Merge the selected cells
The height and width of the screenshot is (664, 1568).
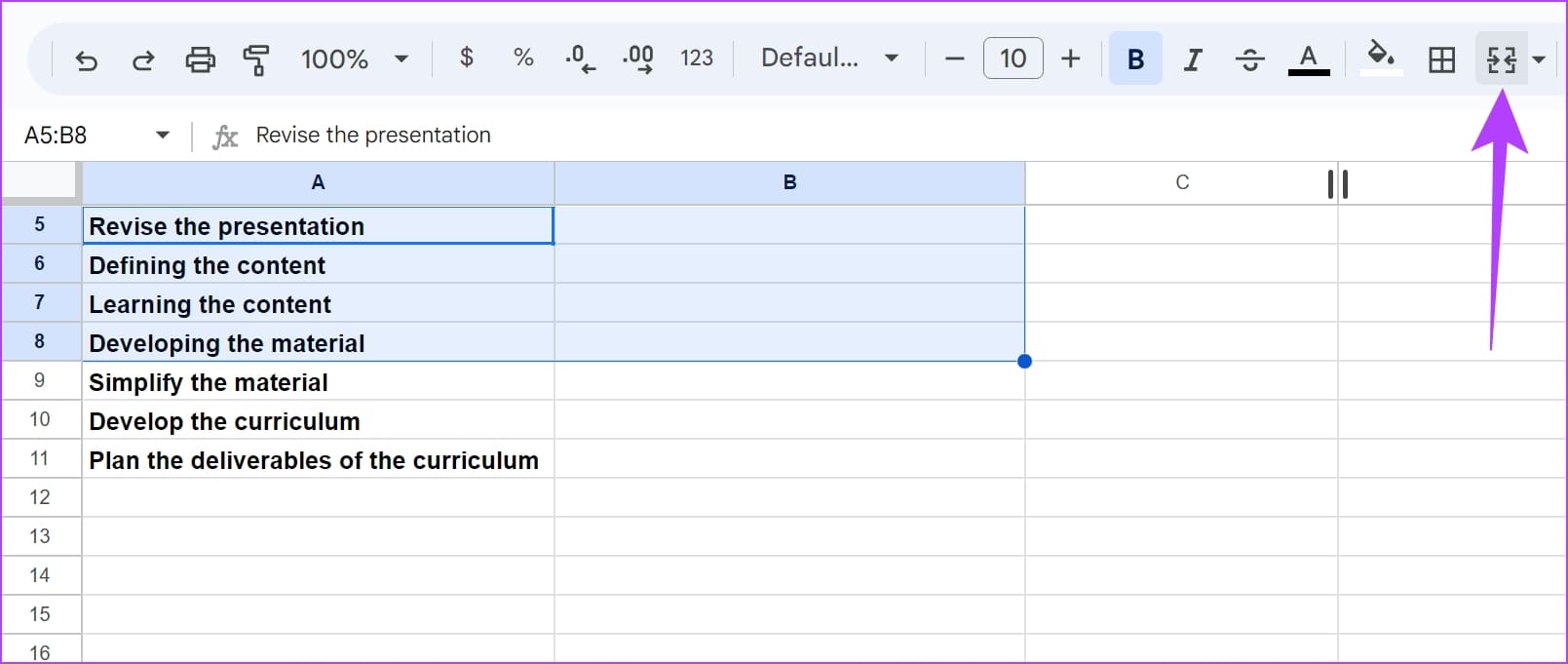tap(1502, 59)
